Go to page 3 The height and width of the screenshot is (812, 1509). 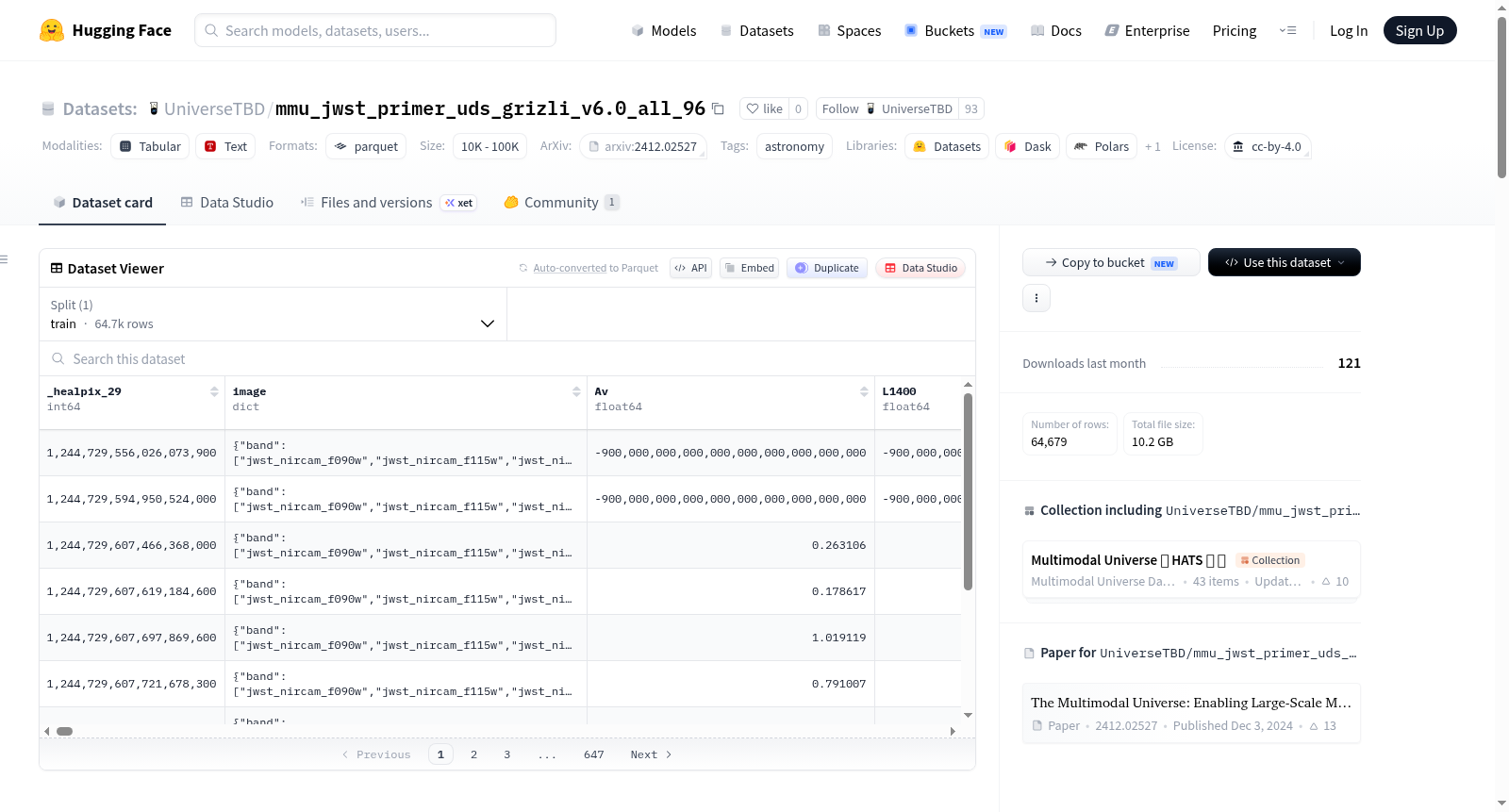[506, 754]
